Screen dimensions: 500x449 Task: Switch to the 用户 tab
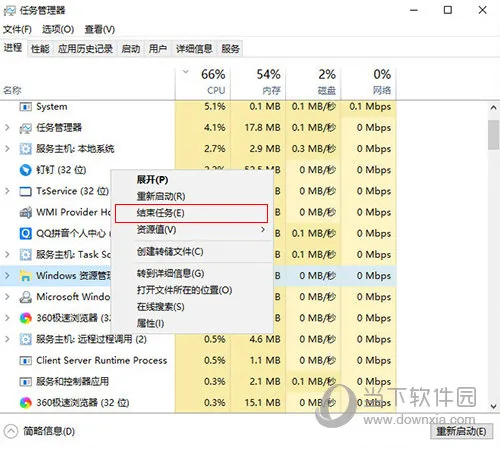pos(158,49)
